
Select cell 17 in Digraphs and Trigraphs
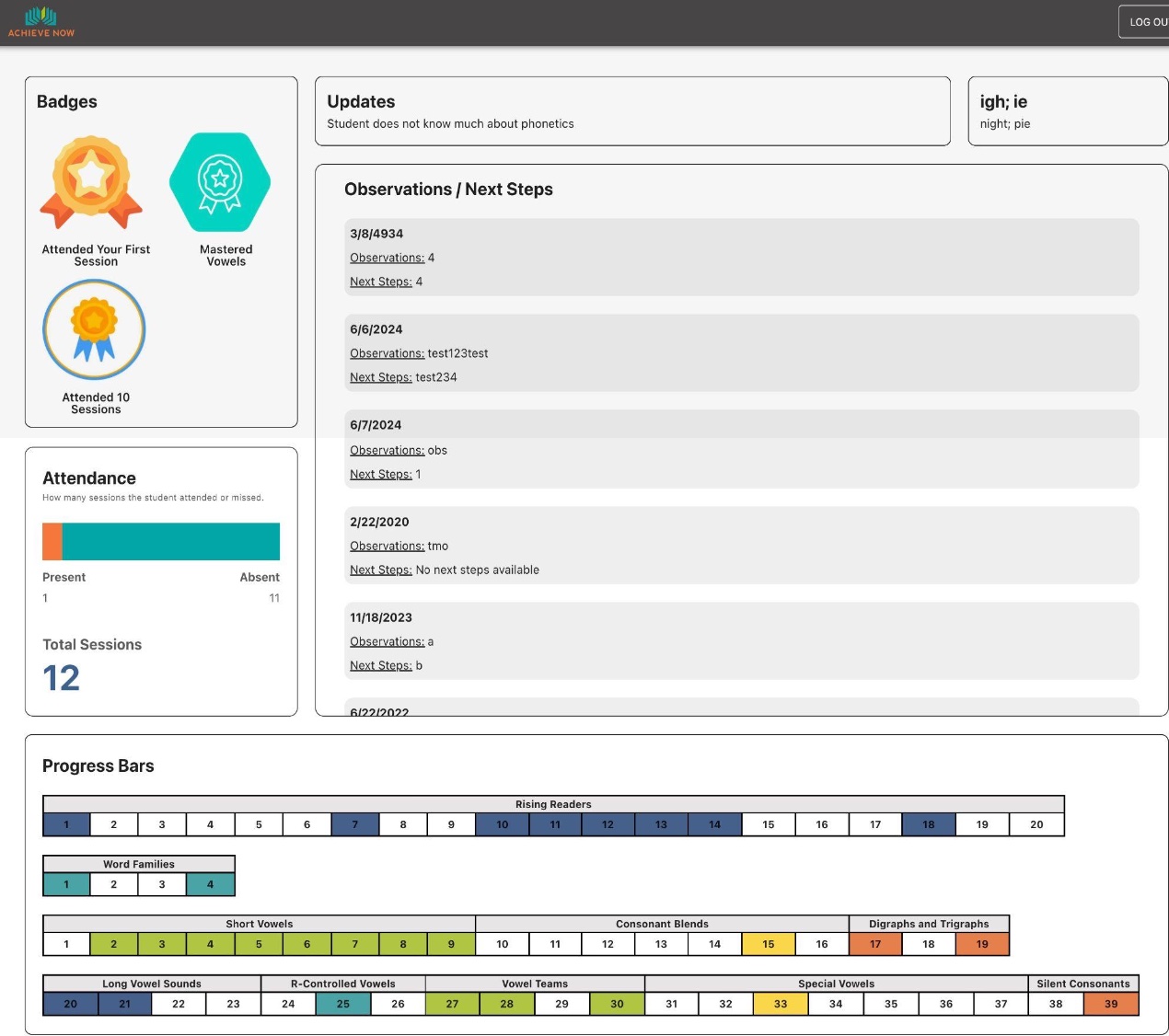tap(875, 944)
